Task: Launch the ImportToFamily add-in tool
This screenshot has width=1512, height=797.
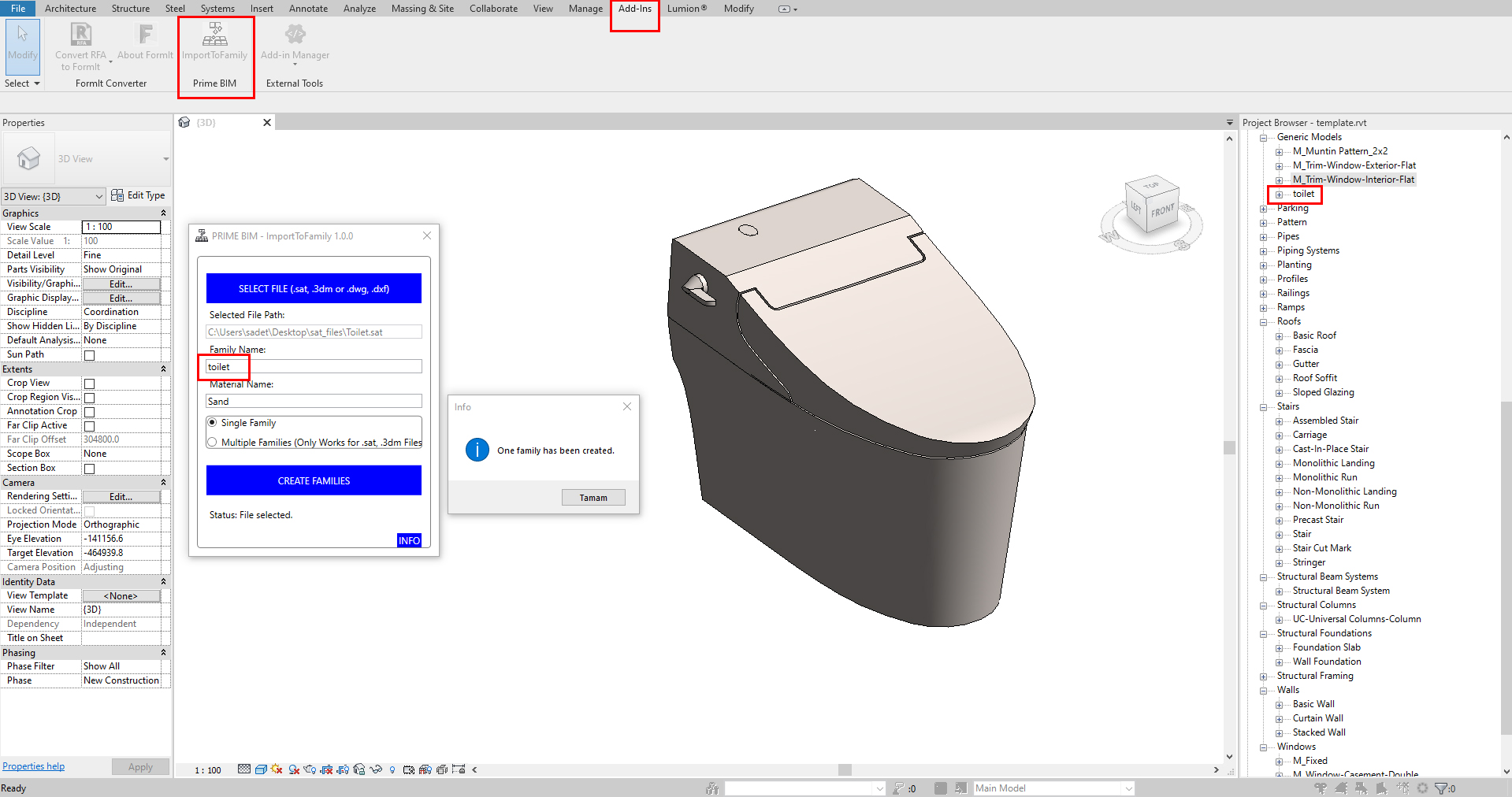Action: tap(214, 43)
